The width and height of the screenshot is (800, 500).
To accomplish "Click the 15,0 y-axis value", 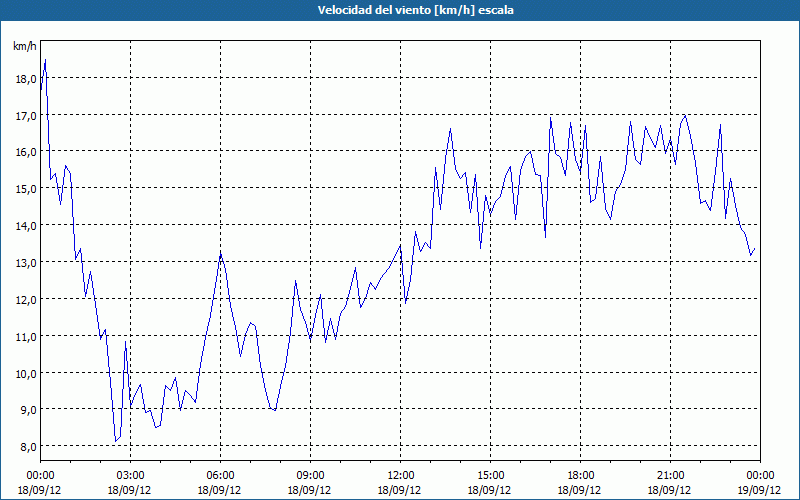I will [x=26, y=189].
